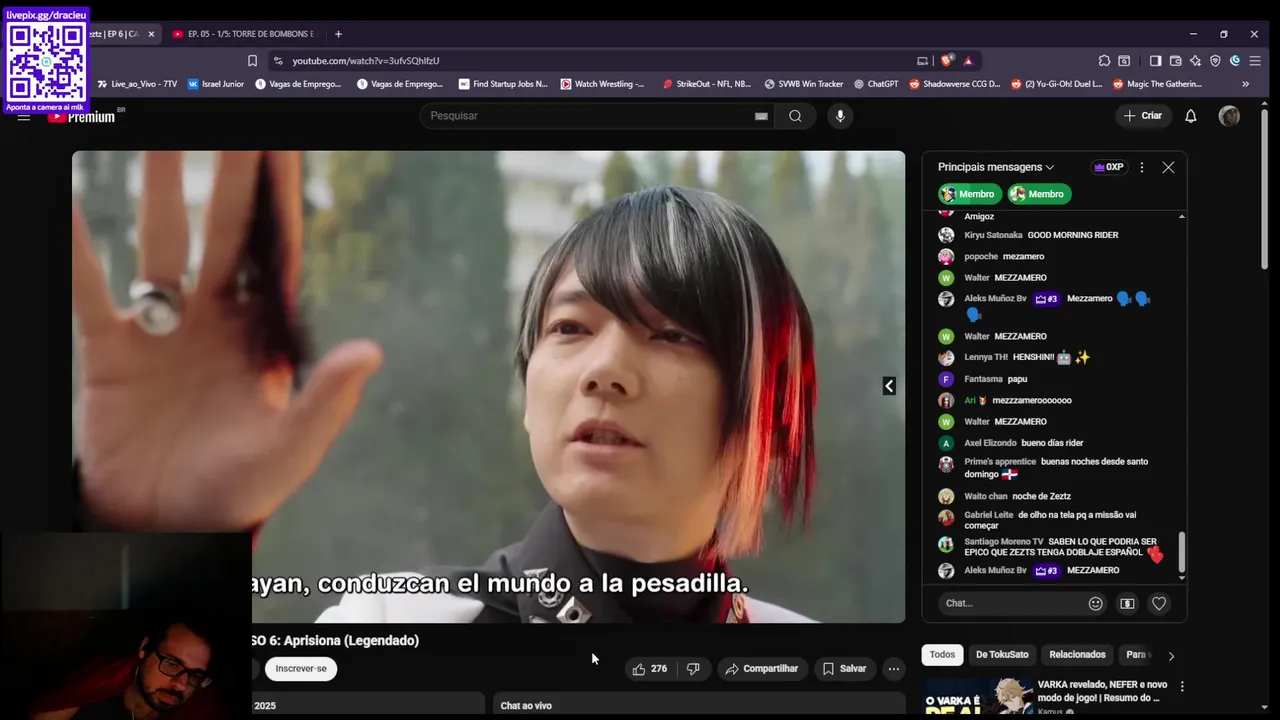
Task: Open the account avatar menu
Action: [1229, 116]
